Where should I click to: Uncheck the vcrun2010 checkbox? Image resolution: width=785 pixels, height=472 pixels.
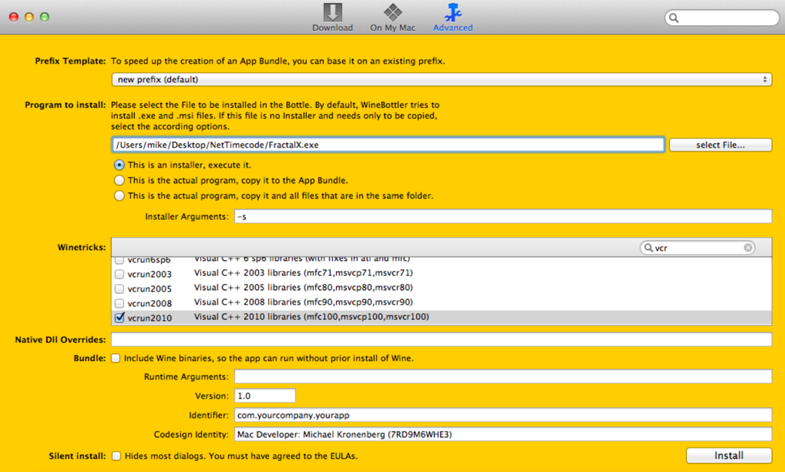[x=120, y=318]
